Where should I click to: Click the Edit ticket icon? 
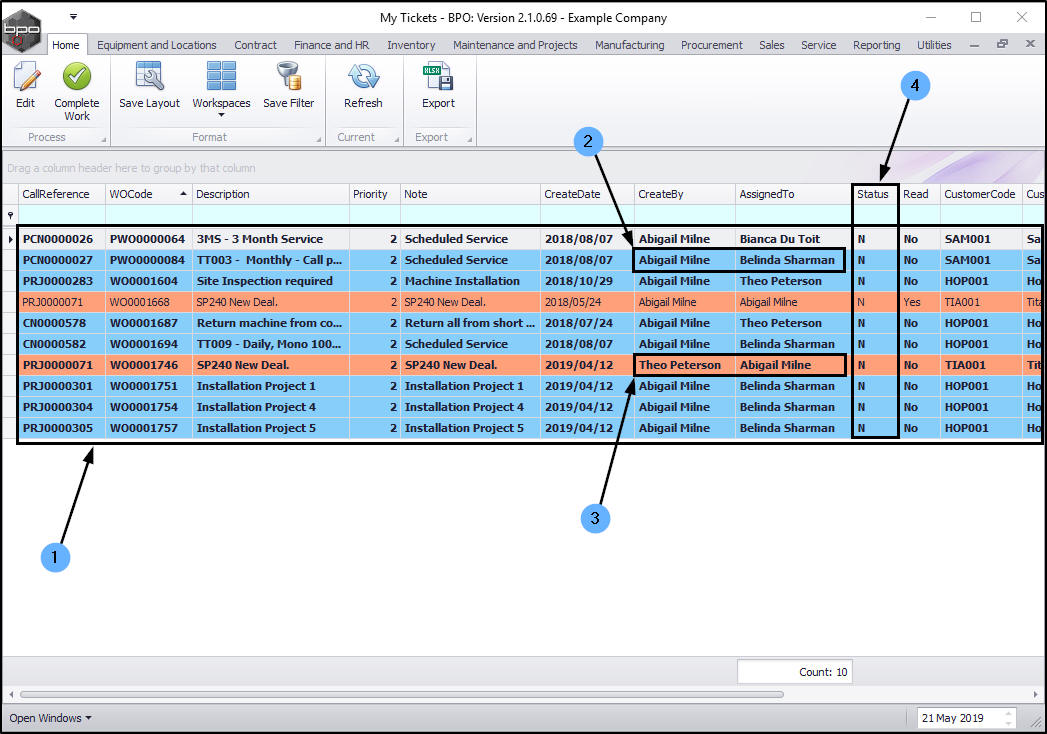click(26, 77)
